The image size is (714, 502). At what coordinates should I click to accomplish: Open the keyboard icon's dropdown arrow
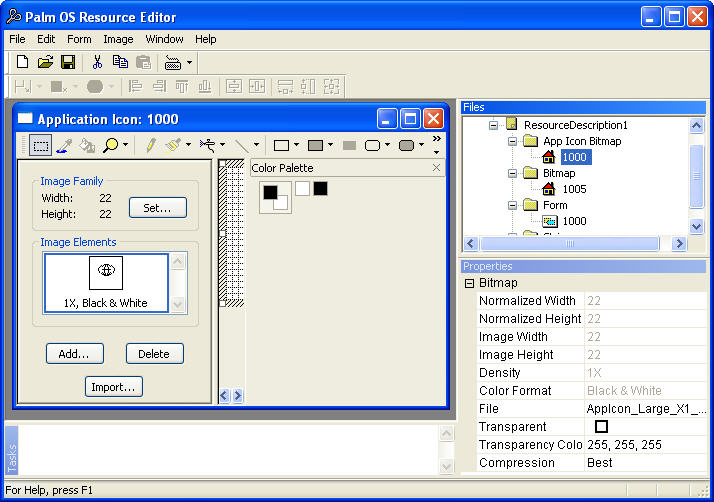pyautogui.click(x=189, y=62)
